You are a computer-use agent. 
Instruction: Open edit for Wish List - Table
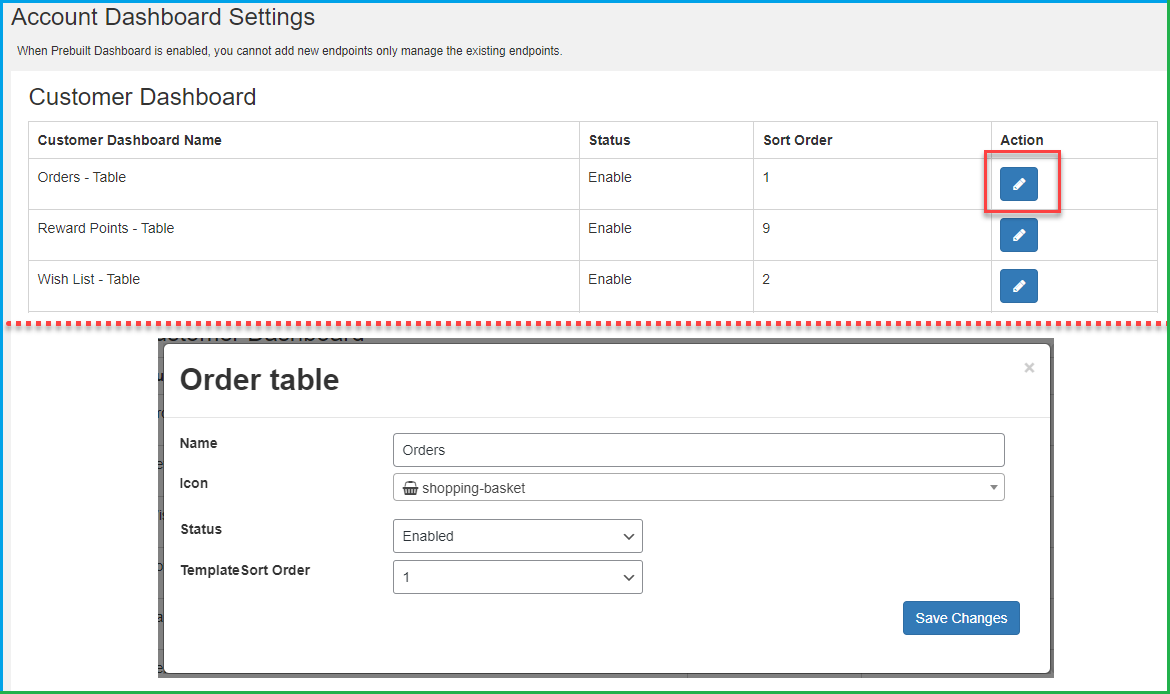tap(1018, 286)
